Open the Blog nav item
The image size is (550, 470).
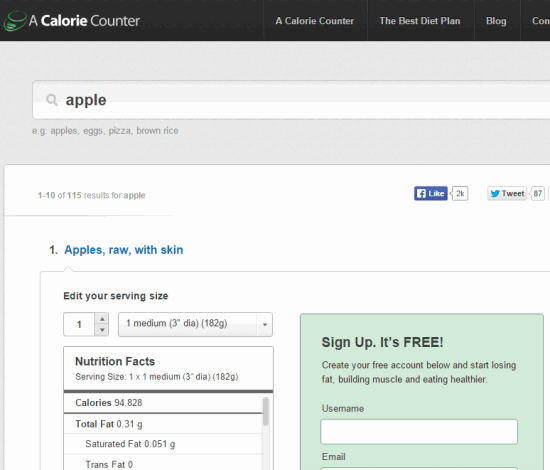coord(496,21)
